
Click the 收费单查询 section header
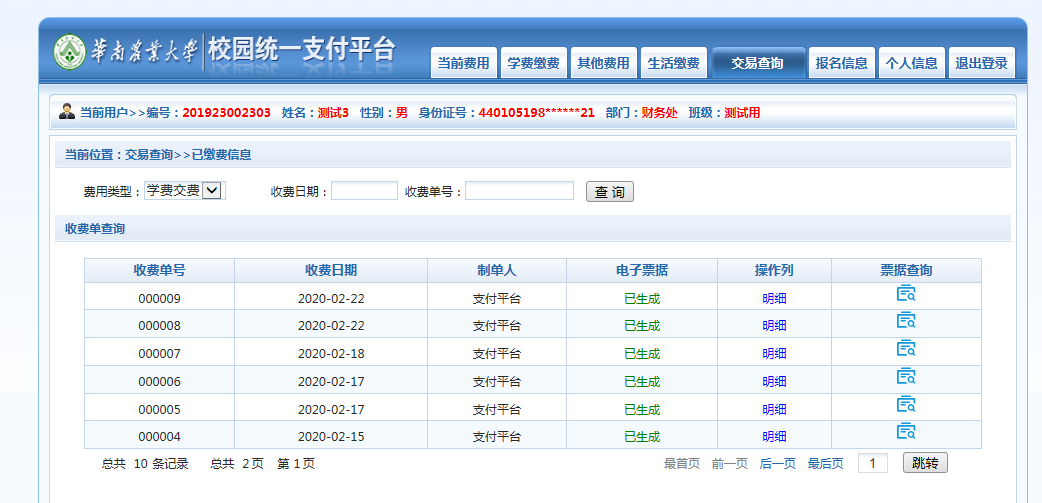click(x=532, y=229)
